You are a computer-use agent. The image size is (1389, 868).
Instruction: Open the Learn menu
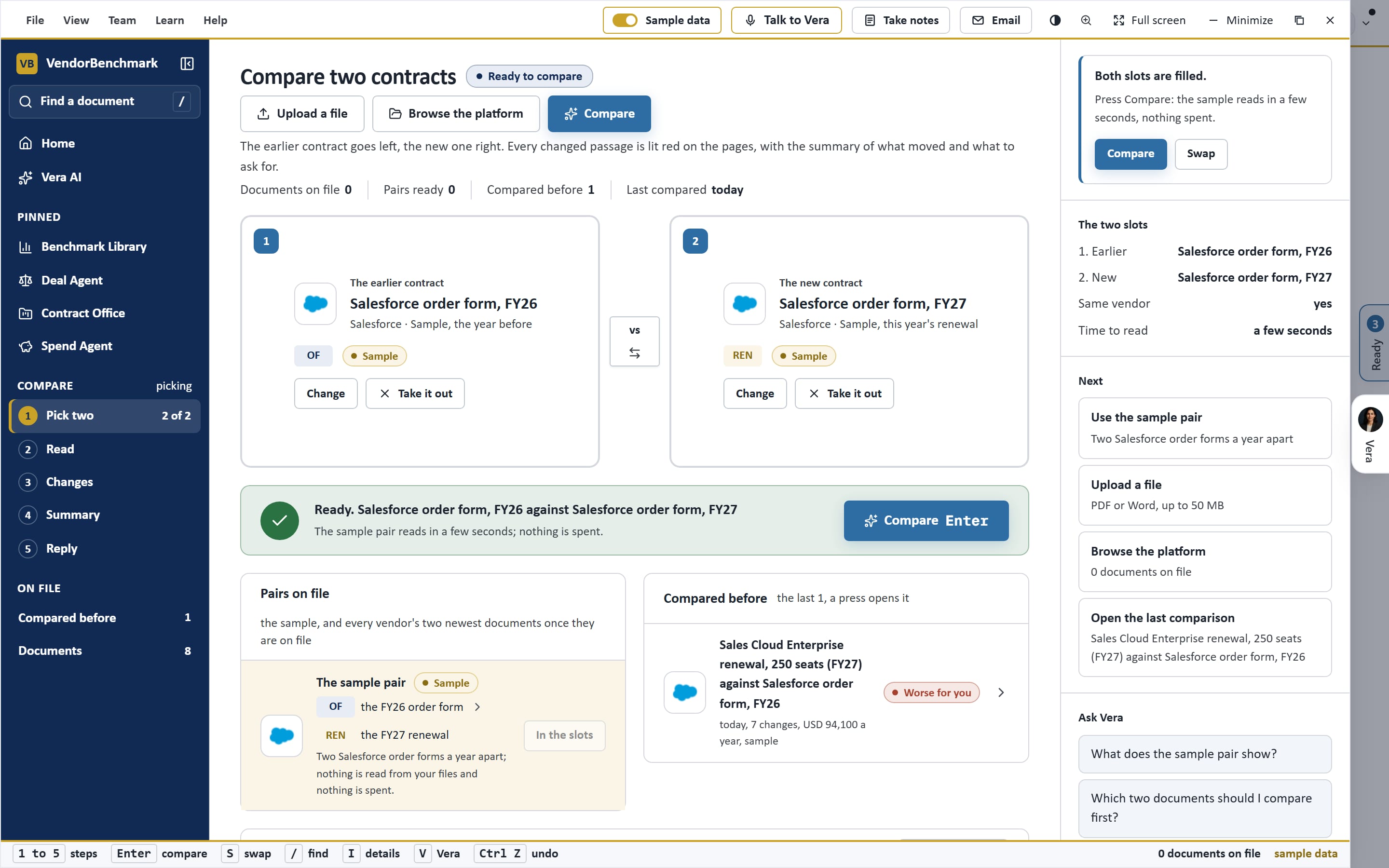click(x=169, y=20)
